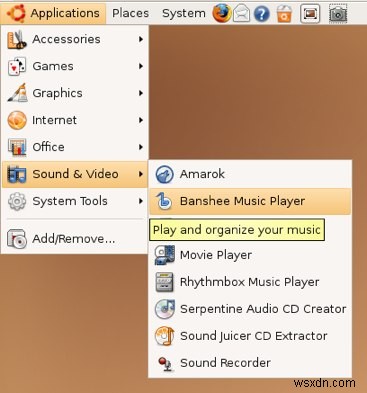
Task: Click the orange trash panel icon
Action: (x=284, y=14)
